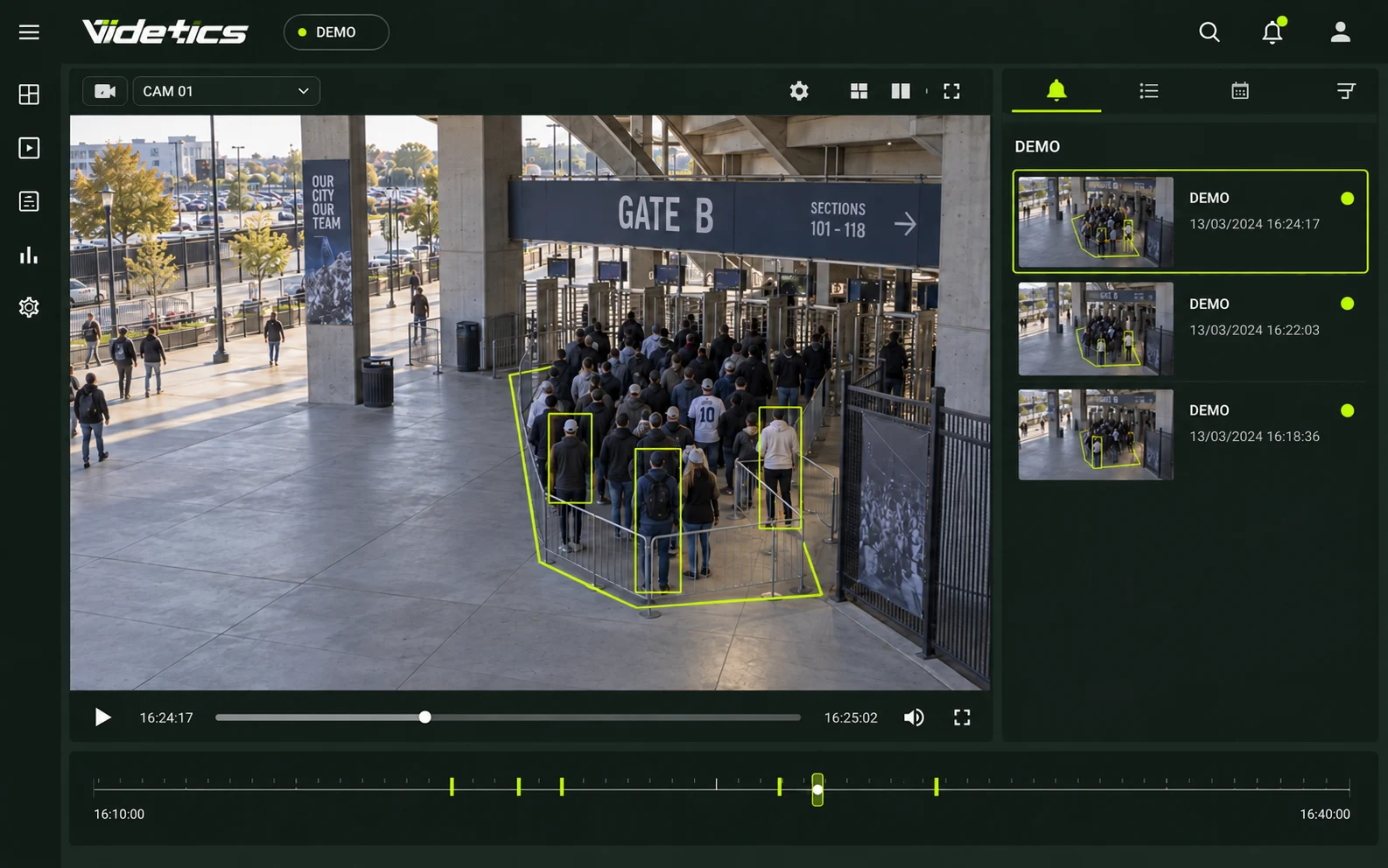Click the alert timestamp "13/03/2024 16:18:36"

1254,437
